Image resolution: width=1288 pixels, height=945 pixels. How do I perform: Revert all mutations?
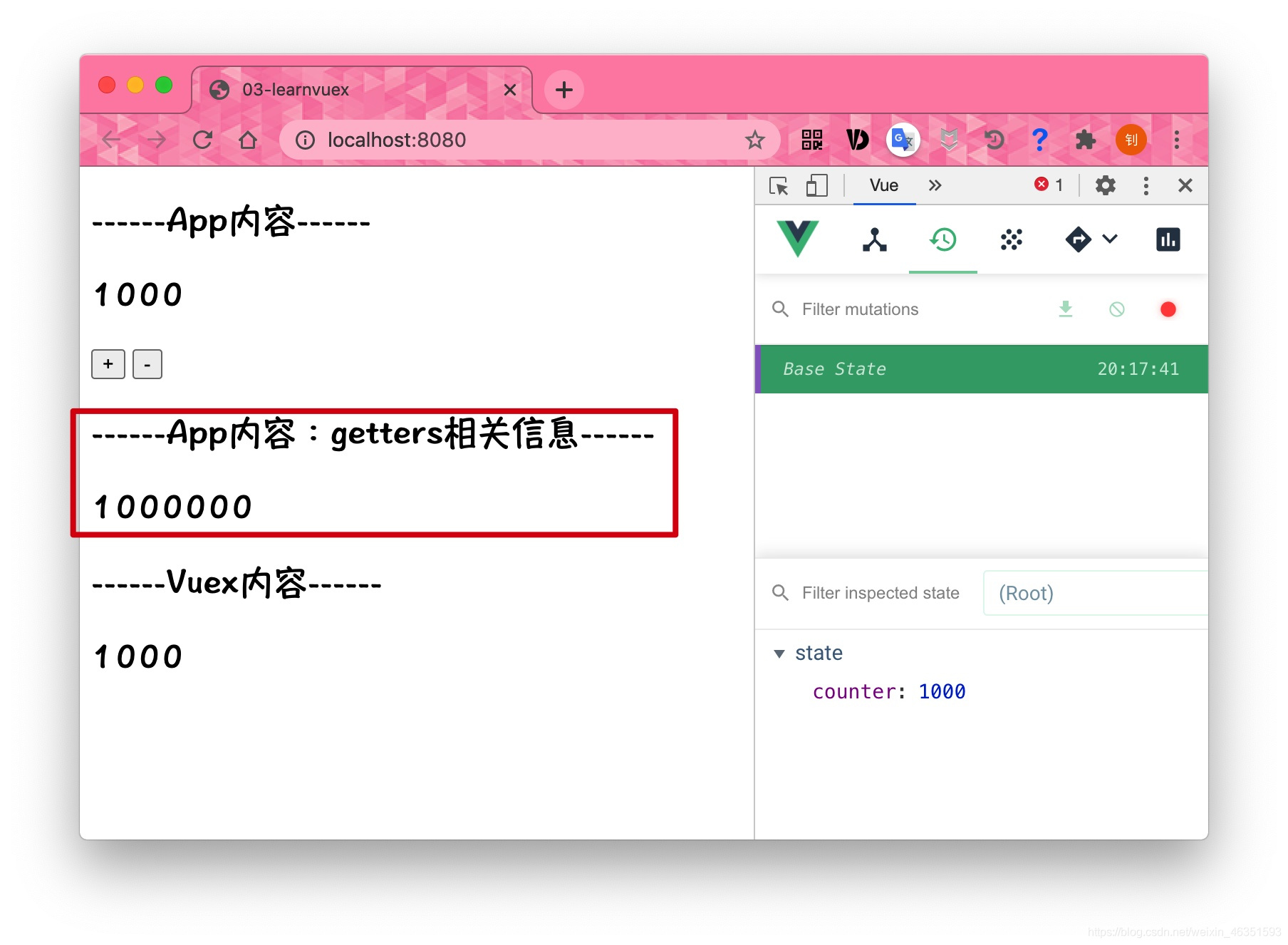pos(1117,309)
